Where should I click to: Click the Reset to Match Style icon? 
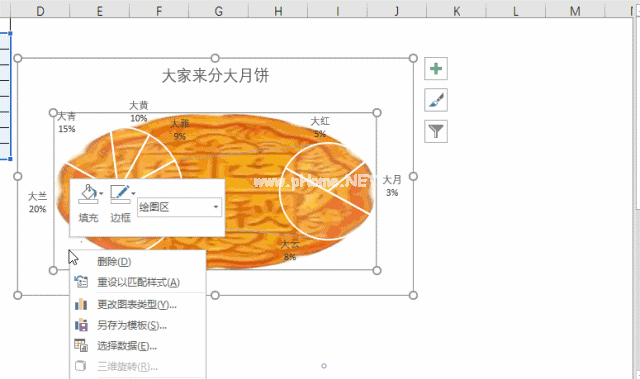[81, 281]
